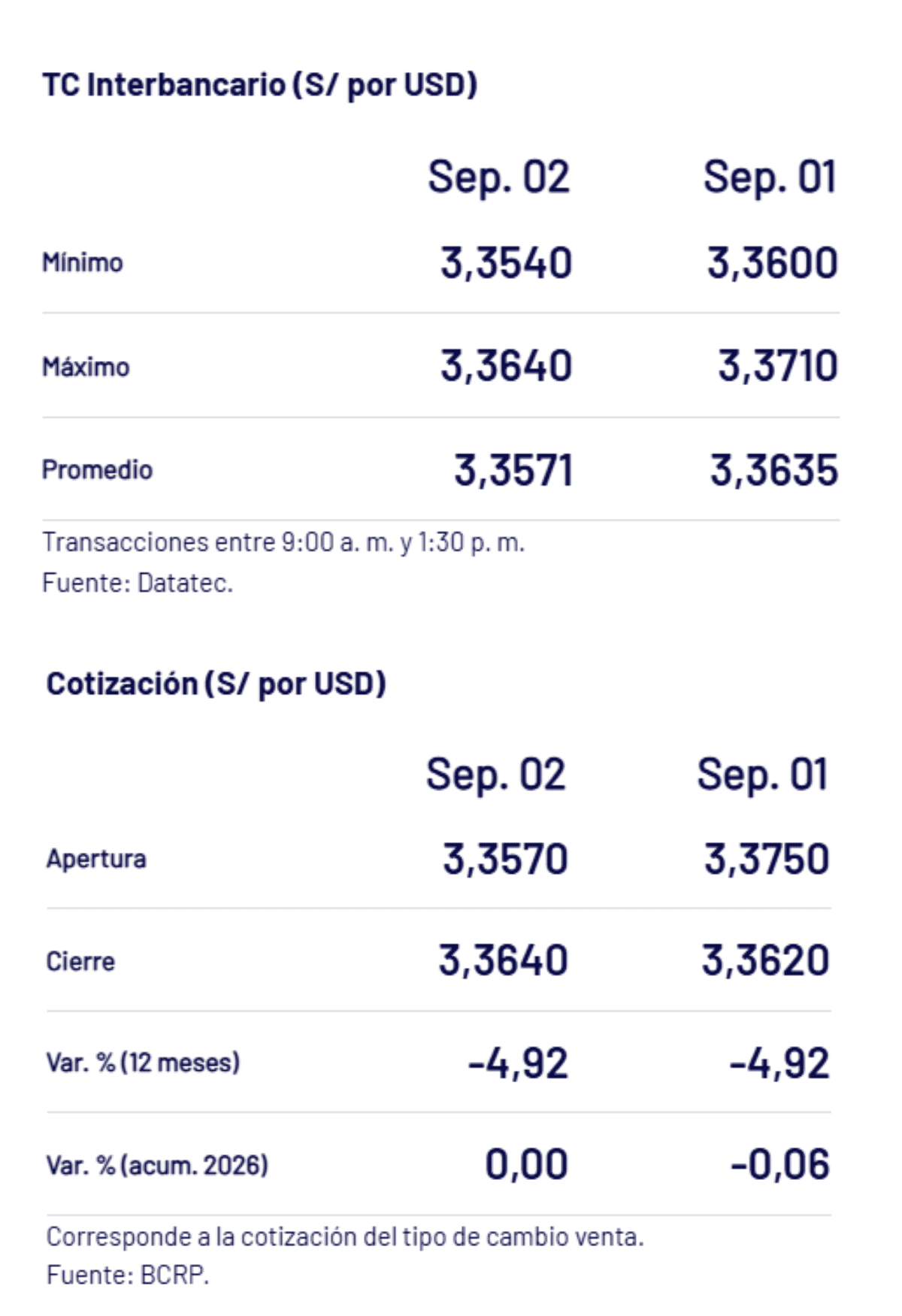Click the Máximo row label
Image resolution: width=902 pixels, height=1316 pixels.
[86, 367]
